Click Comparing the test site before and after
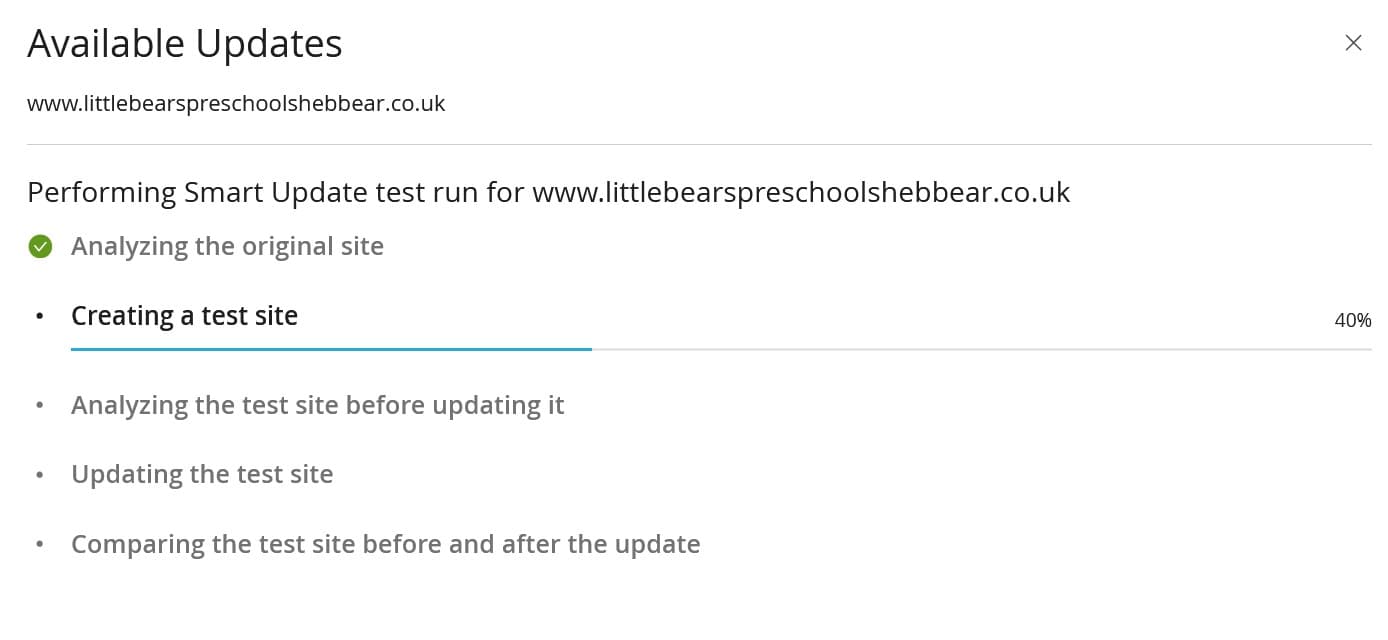Image resolution: width=1388 pixels, height=640 pixels. (x=385, y=544)
